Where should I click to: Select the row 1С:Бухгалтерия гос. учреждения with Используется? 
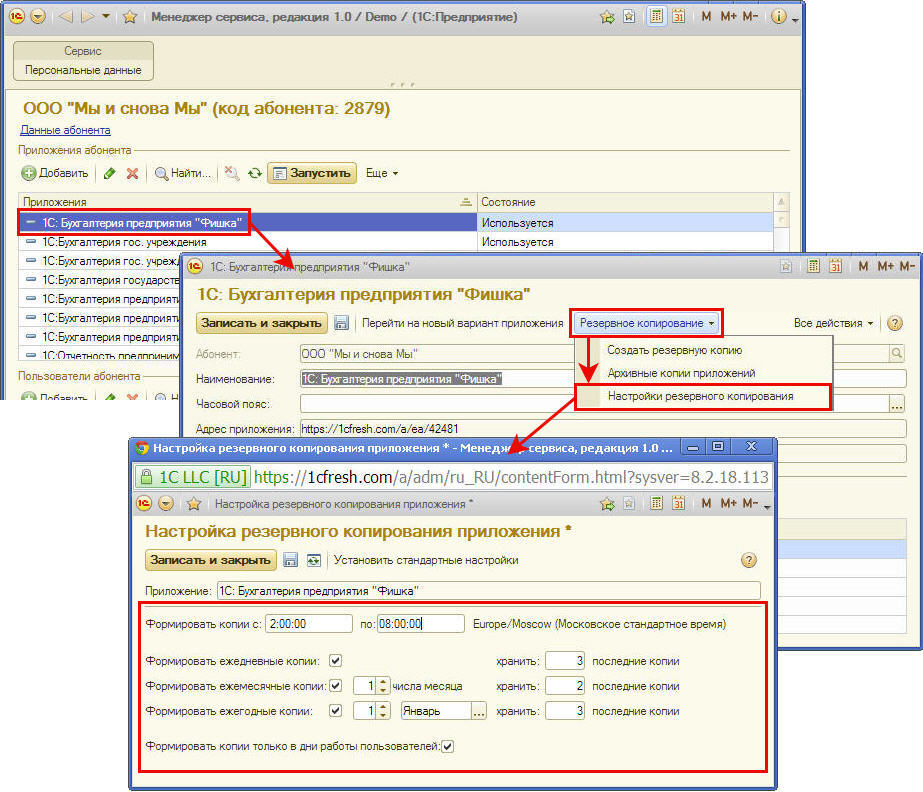[x=395, y=242]
